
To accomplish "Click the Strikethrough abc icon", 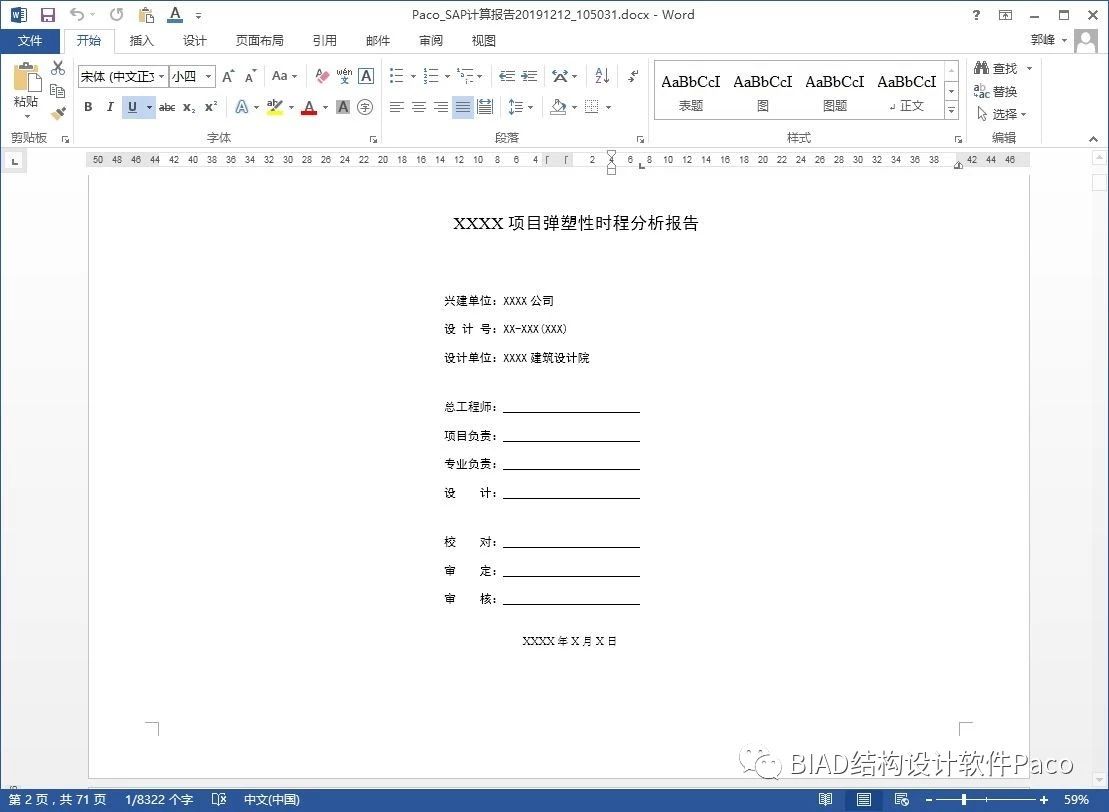I will coord(167,107).
